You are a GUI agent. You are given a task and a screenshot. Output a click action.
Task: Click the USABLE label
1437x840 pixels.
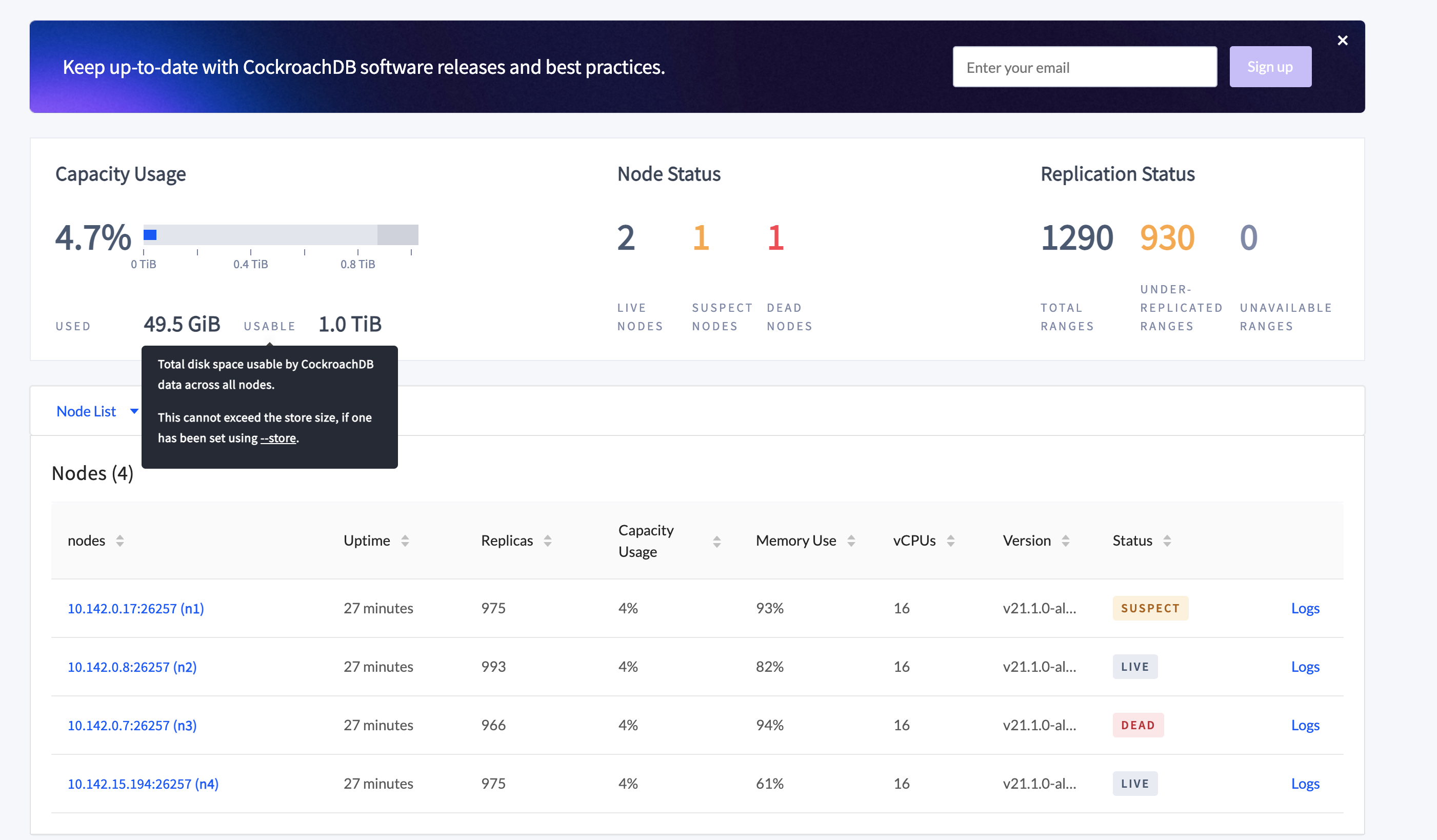269,326
